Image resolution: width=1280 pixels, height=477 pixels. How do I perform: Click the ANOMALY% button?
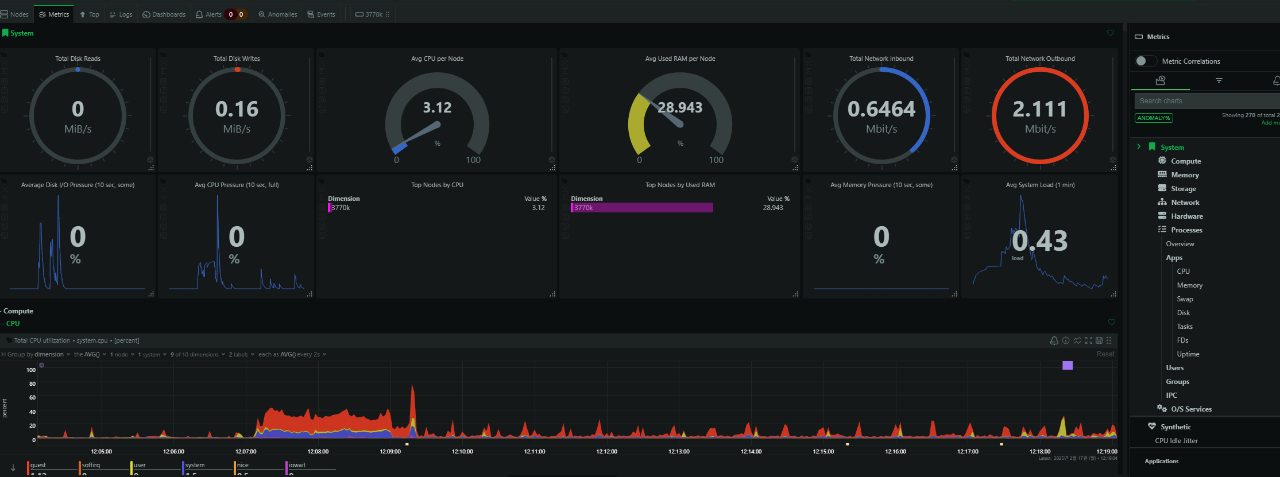point(1154,118)
